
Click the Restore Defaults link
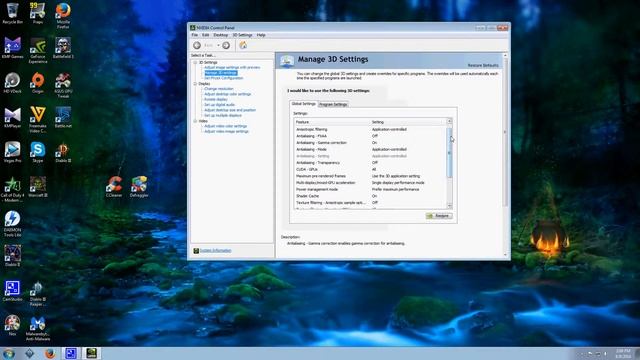click(x=483, y=65)
